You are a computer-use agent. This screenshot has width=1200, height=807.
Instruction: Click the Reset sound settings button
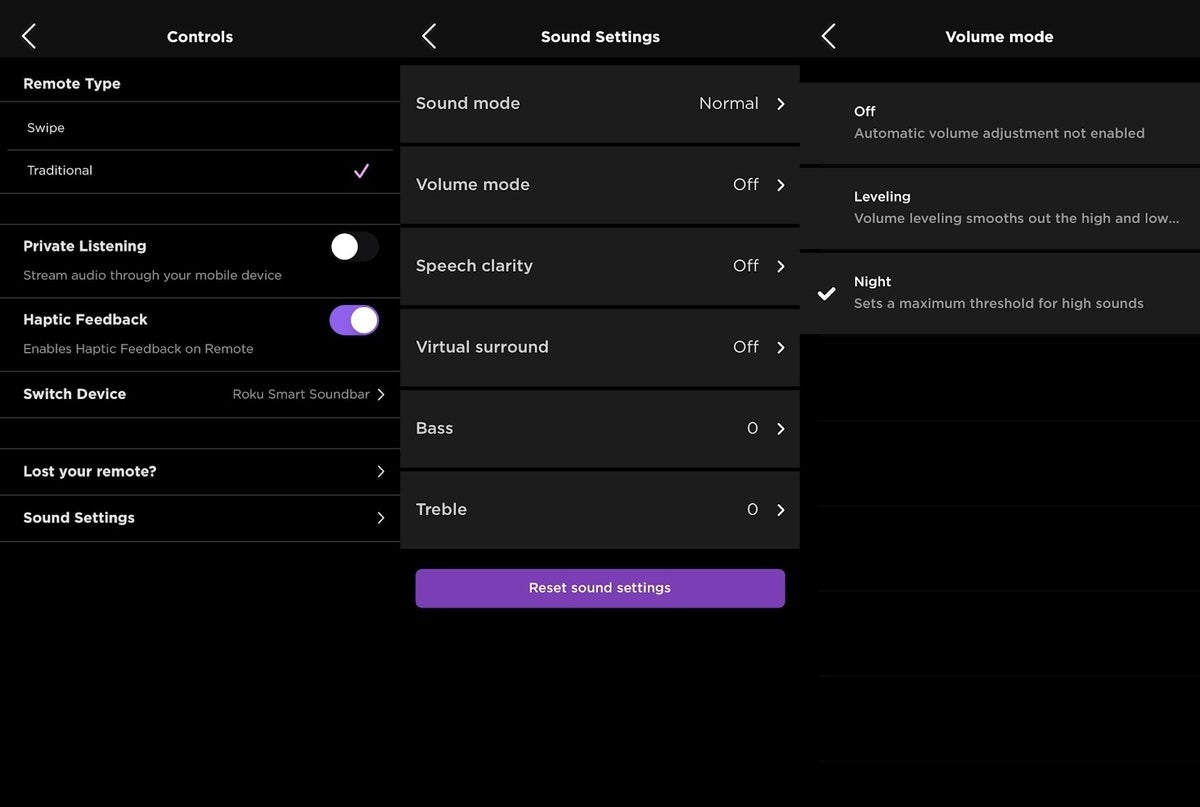[x=600, y=588]
